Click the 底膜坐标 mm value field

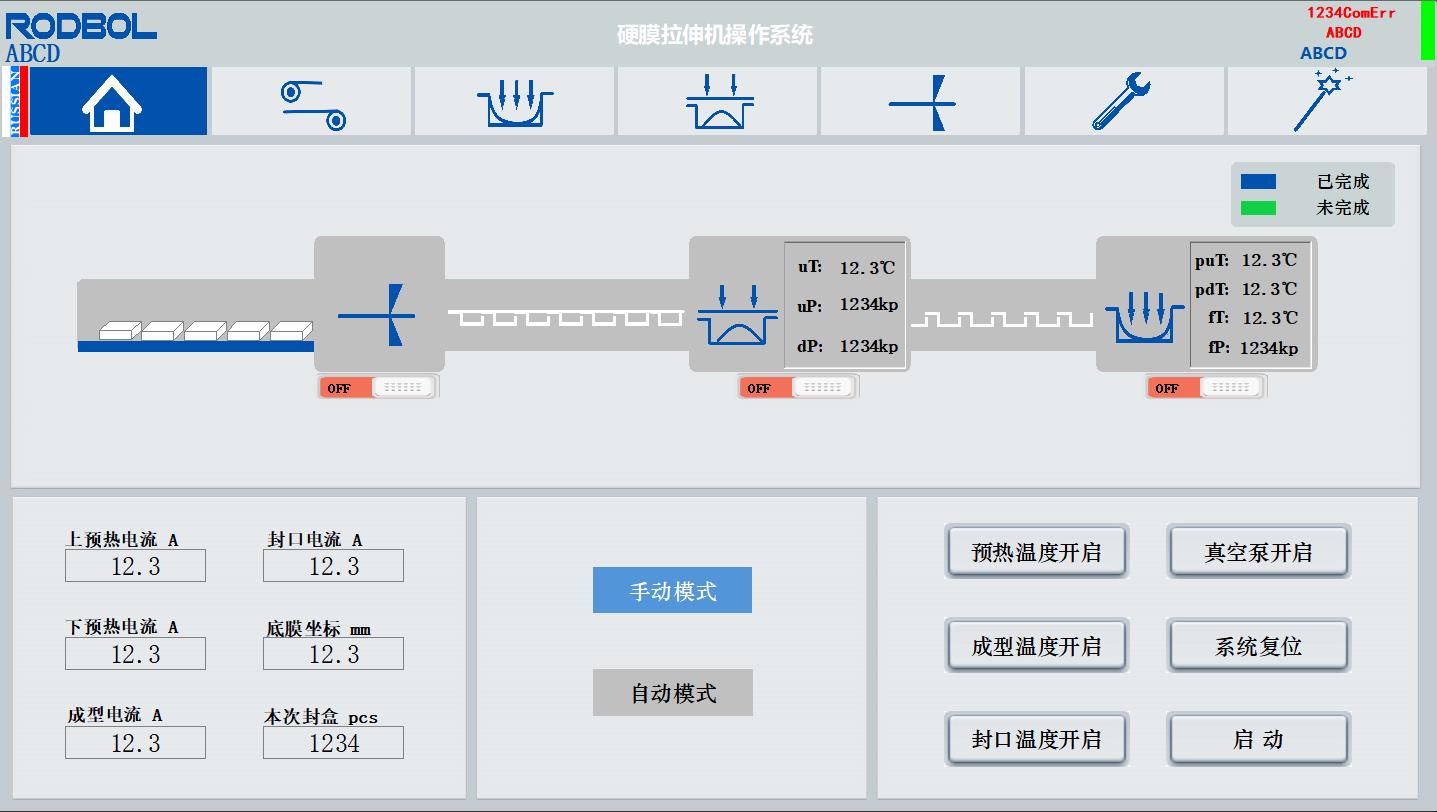click(x=333, y=654)
